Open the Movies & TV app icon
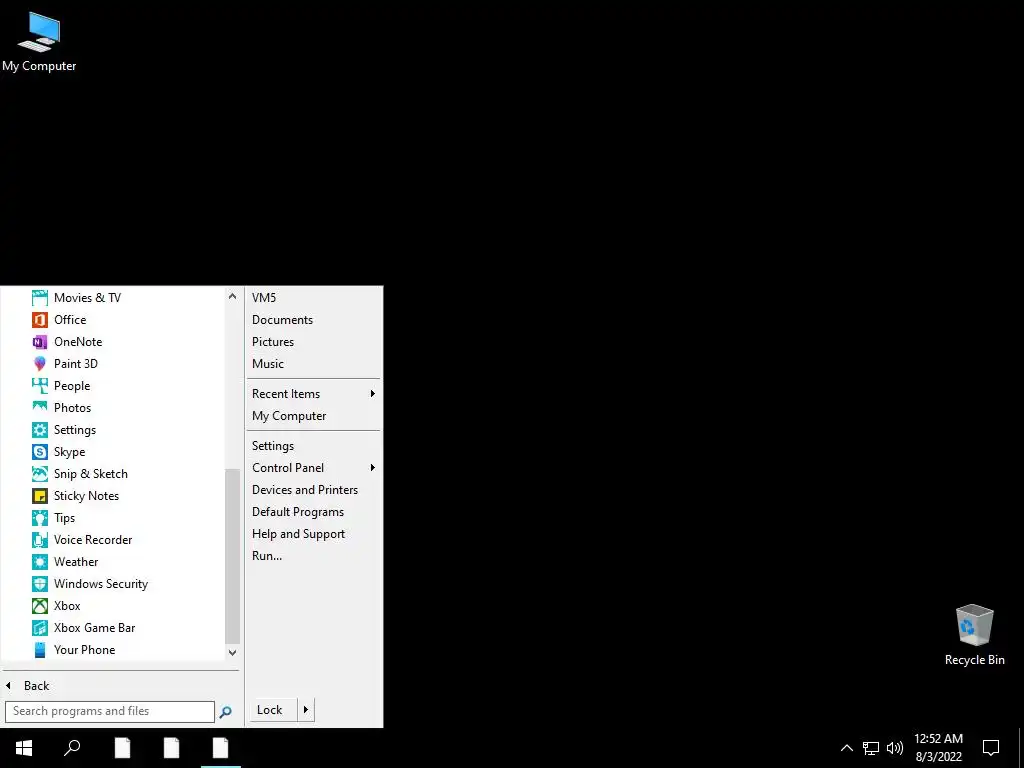 tap(40, 298)
